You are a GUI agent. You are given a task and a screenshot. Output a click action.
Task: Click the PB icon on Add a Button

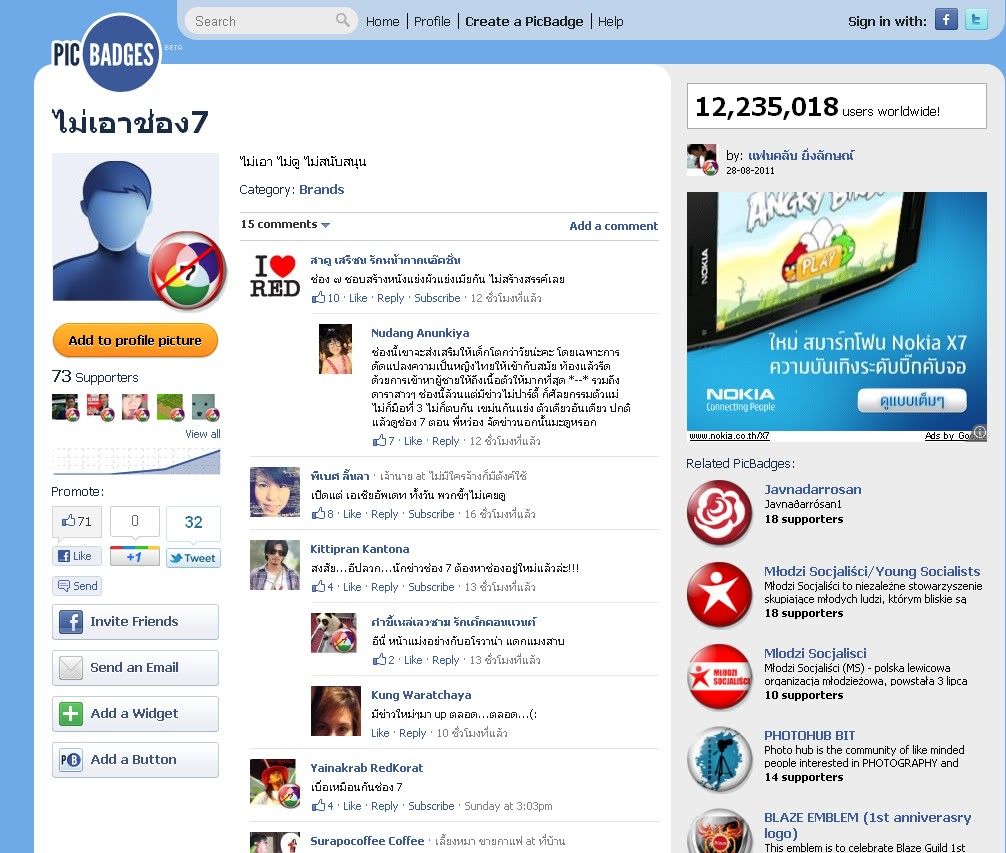click(x=71, y=760)
